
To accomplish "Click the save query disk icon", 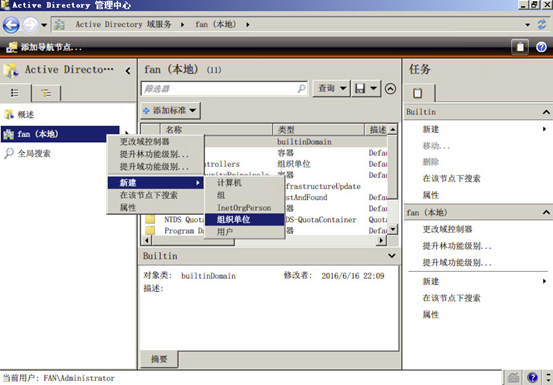I will point(360,88).
